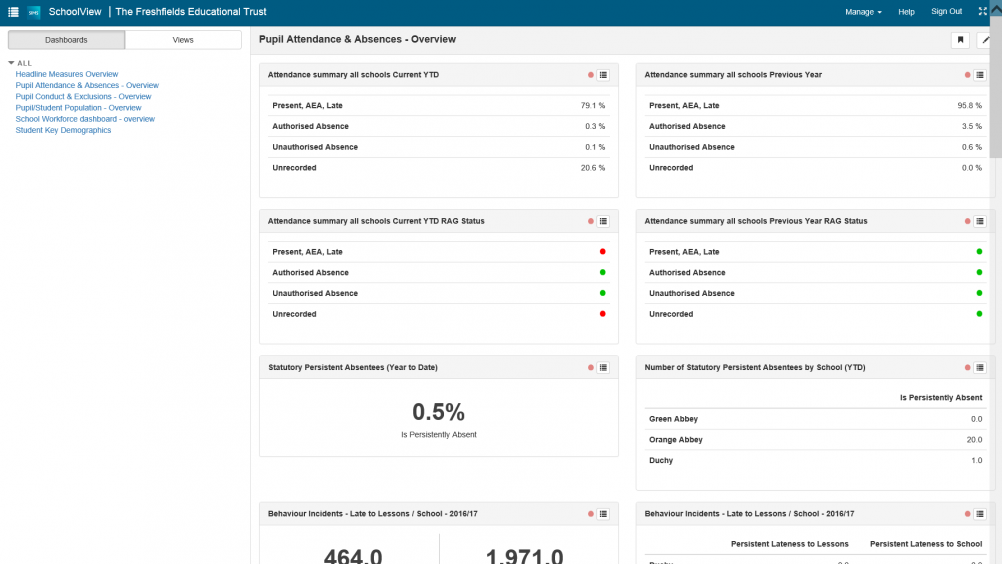Viewport: 1002px width, 564px height.
Task: Click red dot on Absentees by School header
Action: [x=967, y=367]
